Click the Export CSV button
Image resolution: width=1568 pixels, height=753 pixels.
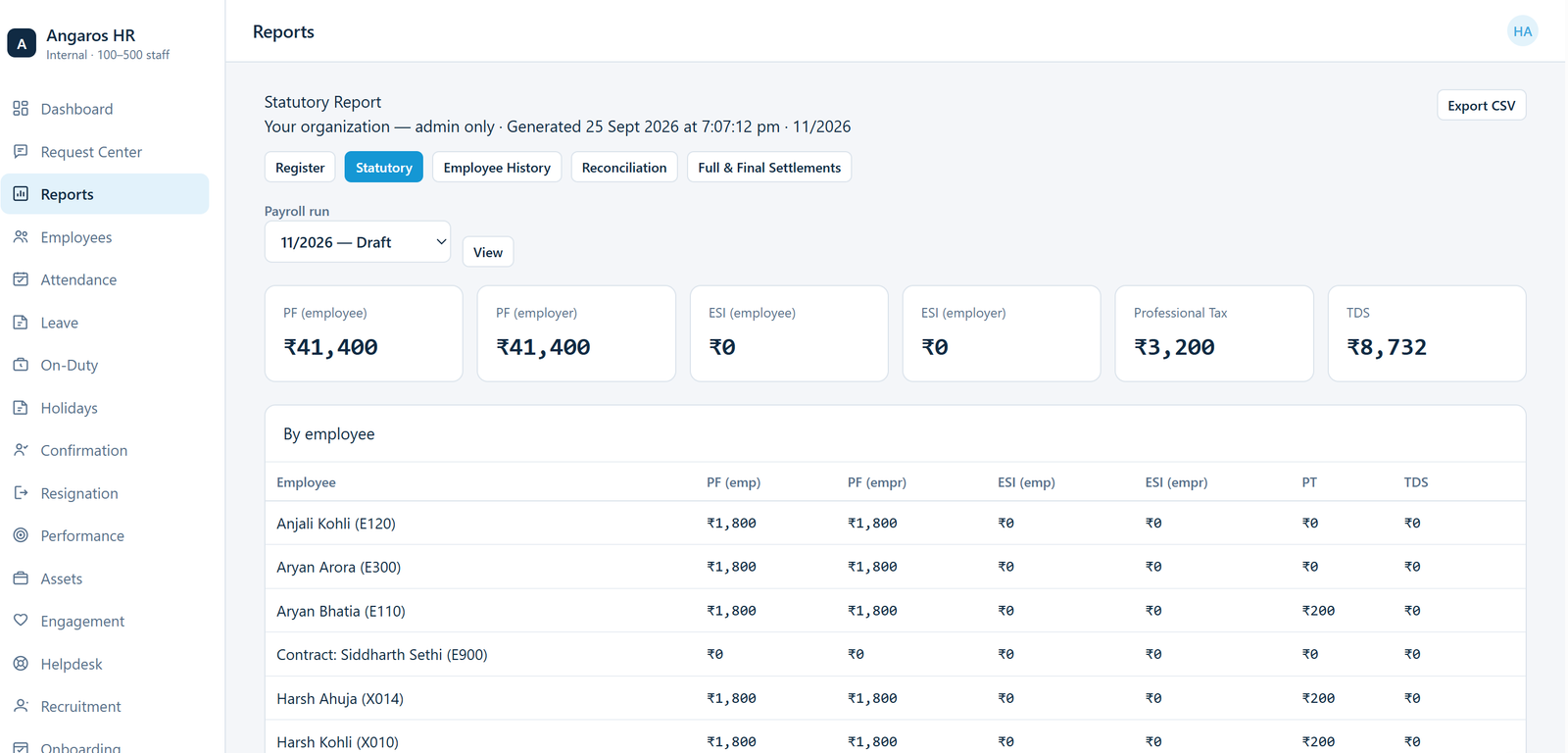click(1481, 106)
